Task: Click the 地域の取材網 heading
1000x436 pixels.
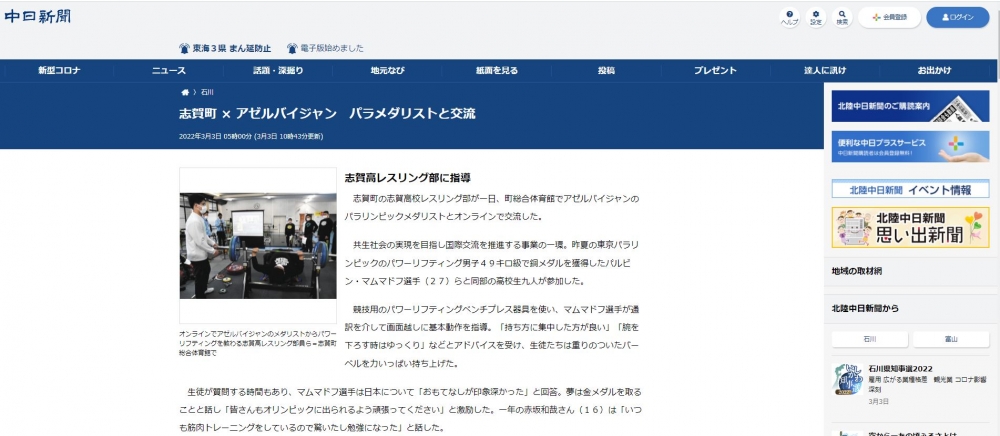Action: (857, 271)
